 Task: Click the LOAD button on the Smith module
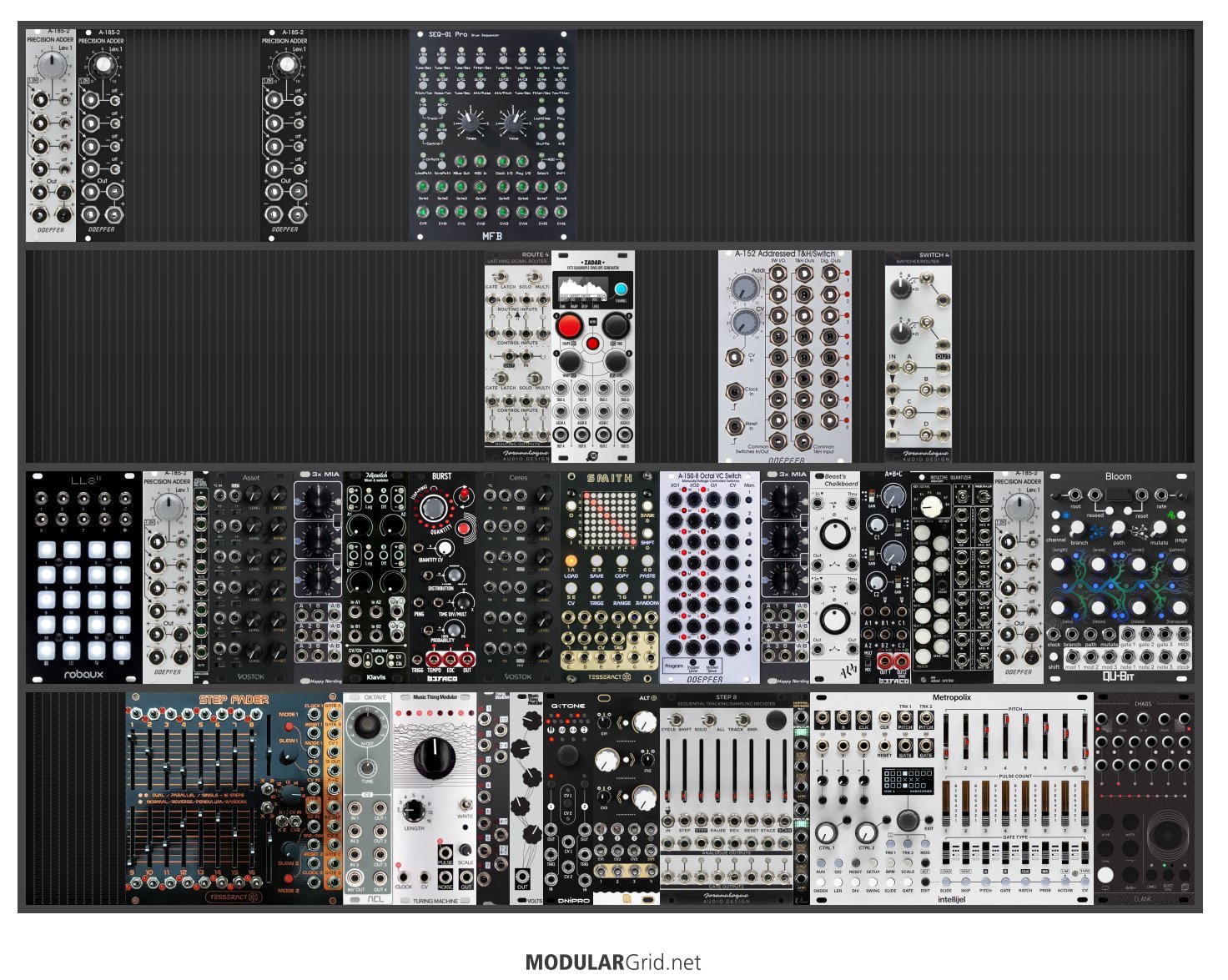click(571, 561)
